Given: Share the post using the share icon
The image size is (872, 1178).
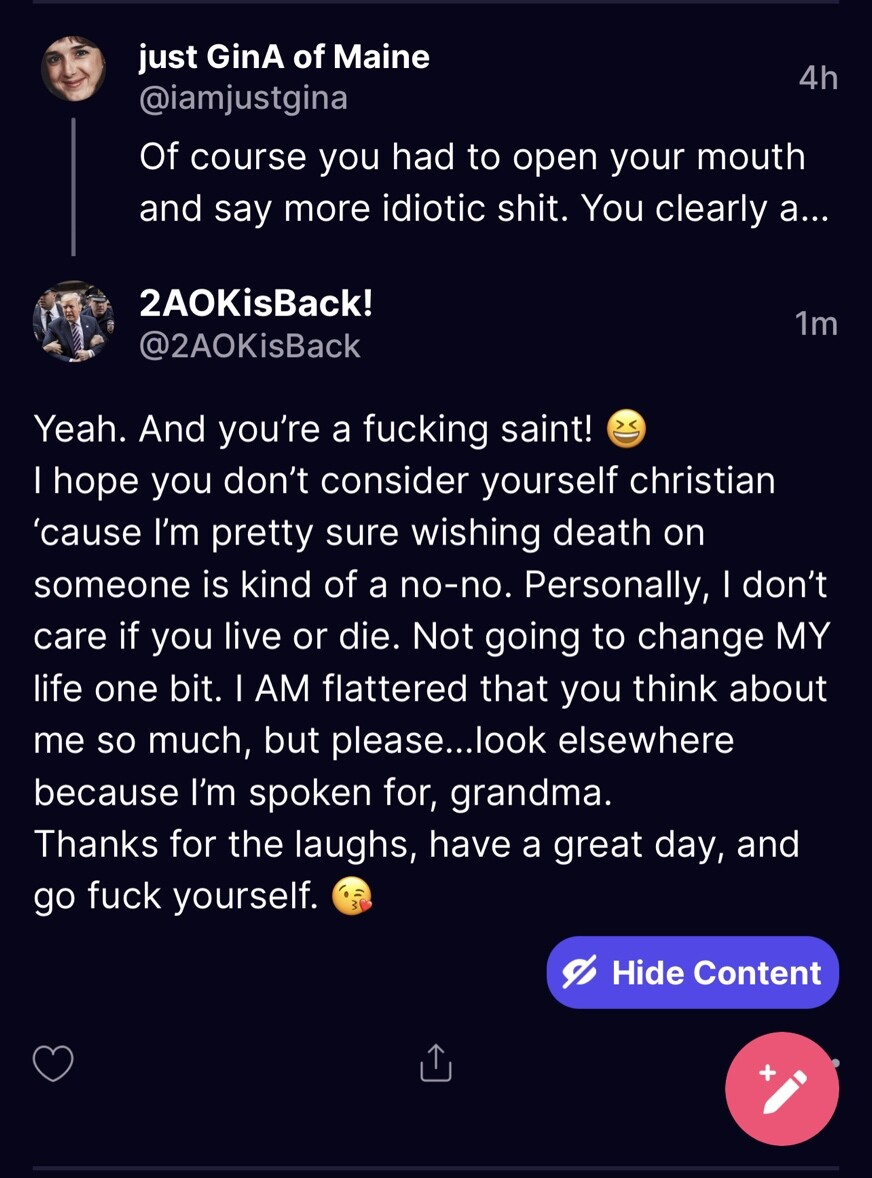Looking at the screenshot, I should [435, 1063].
